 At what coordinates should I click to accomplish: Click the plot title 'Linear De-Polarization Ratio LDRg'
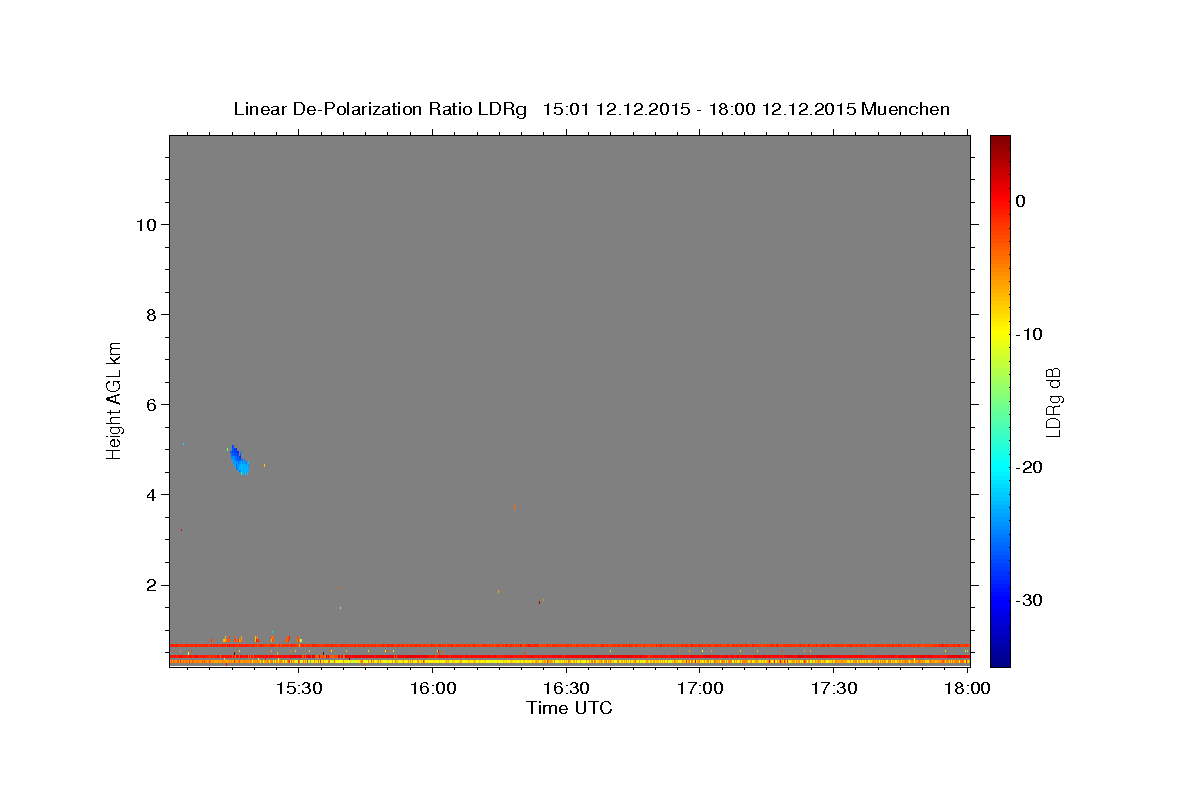pos(380,109)
